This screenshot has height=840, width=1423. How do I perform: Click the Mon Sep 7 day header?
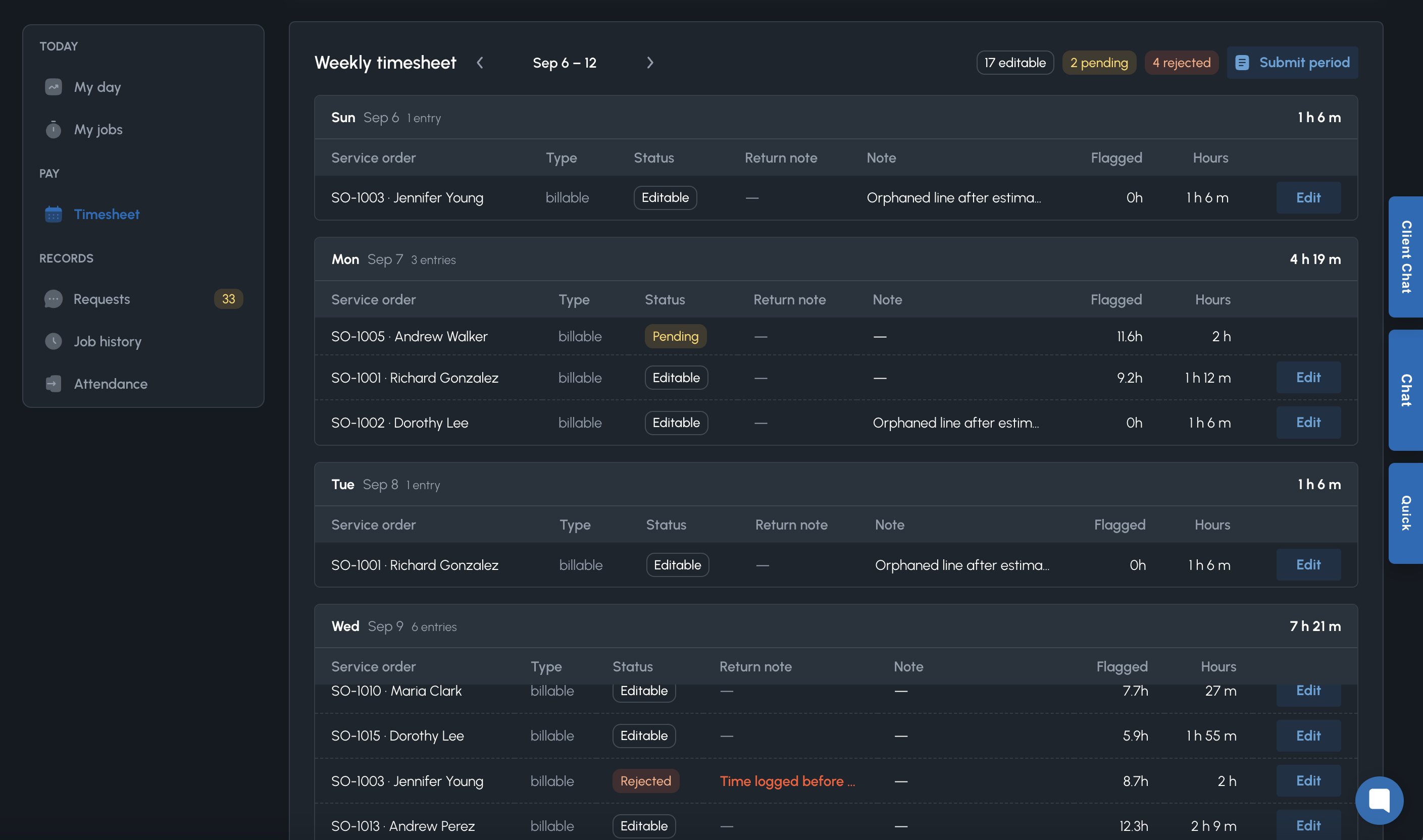[x=836, y=259]
